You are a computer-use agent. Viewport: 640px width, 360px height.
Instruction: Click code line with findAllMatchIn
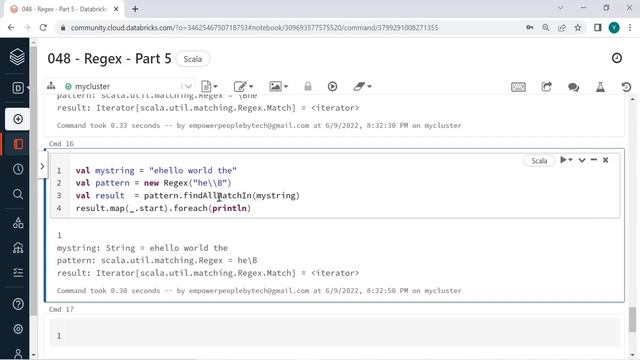(188, 196)
